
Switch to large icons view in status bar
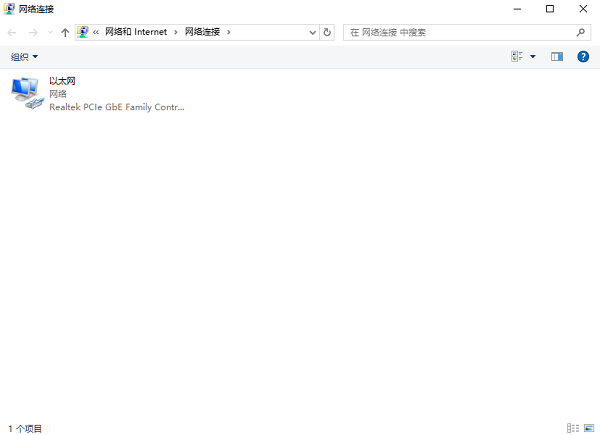(588, 427)
